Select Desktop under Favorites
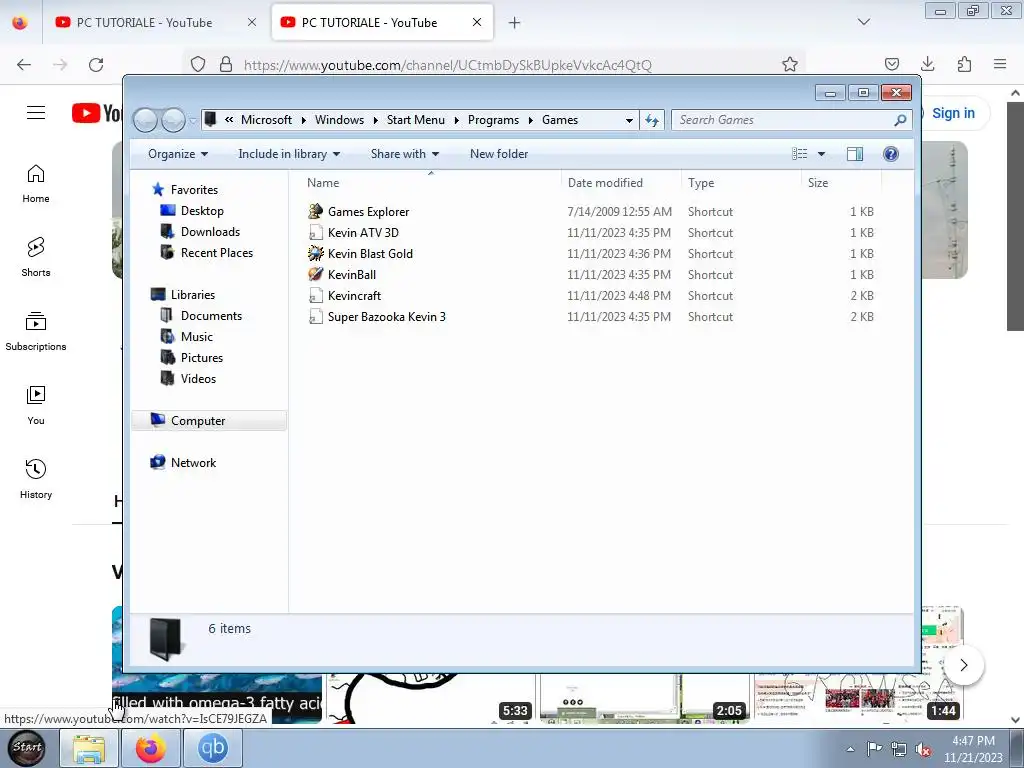This screenshot has width=1024, height=768. point(202,211)
